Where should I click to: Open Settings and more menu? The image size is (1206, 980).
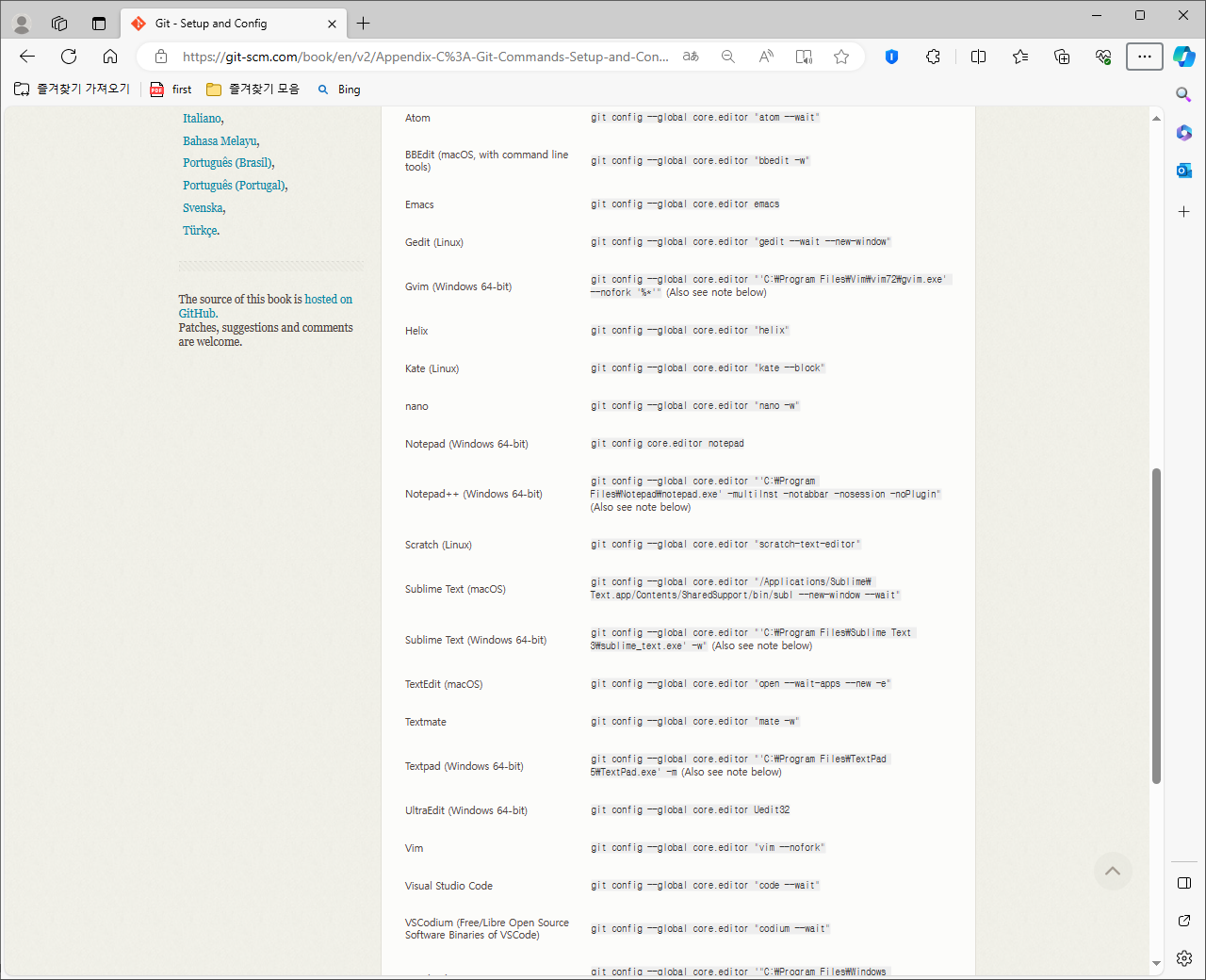1145,57
